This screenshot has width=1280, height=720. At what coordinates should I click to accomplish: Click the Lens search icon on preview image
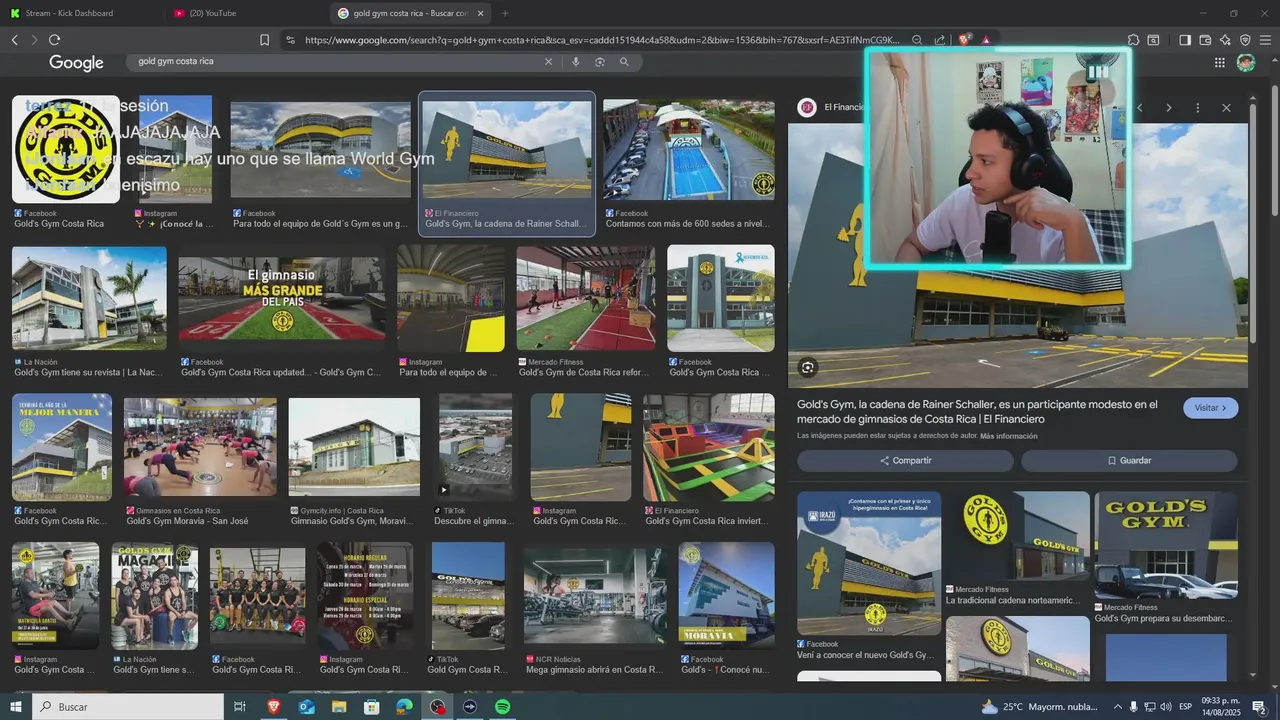tap(808, 368)
